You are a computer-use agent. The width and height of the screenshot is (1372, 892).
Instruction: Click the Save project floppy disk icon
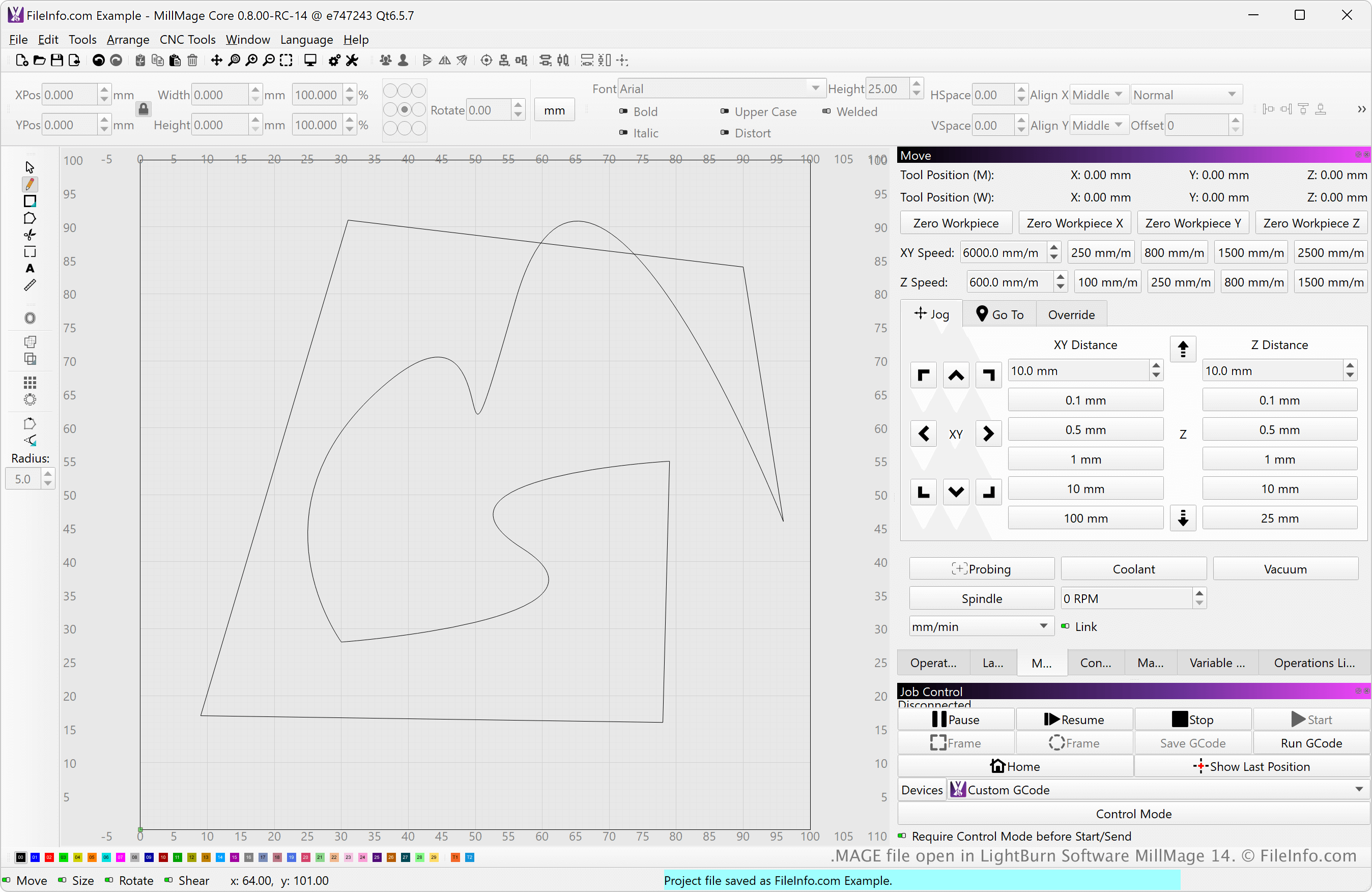pyautogui.click(x=56, y=61)
